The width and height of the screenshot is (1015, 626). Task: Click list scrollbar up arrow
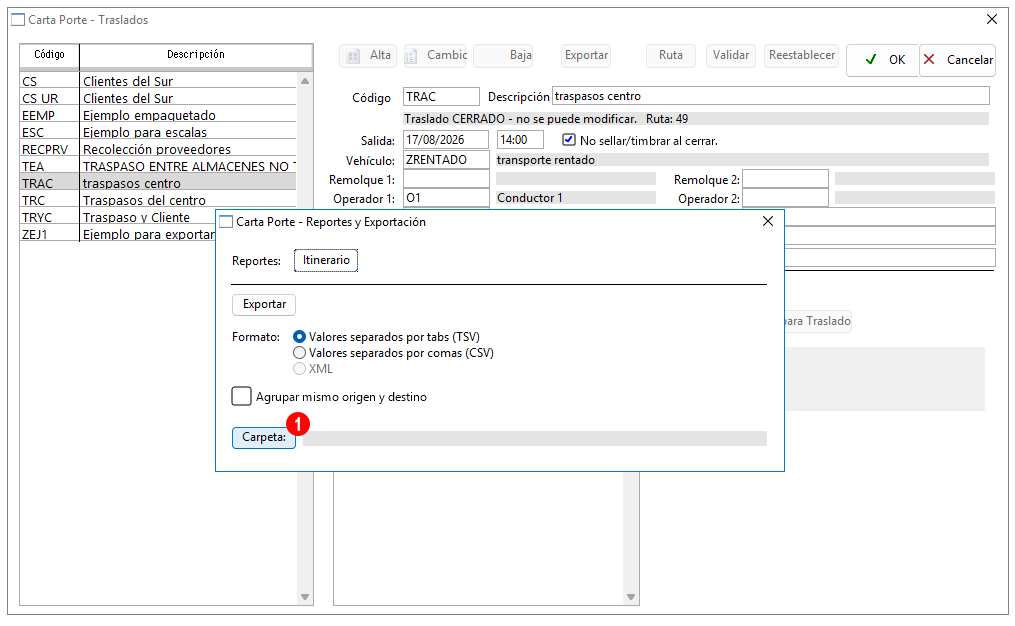(x=305, y=81)
